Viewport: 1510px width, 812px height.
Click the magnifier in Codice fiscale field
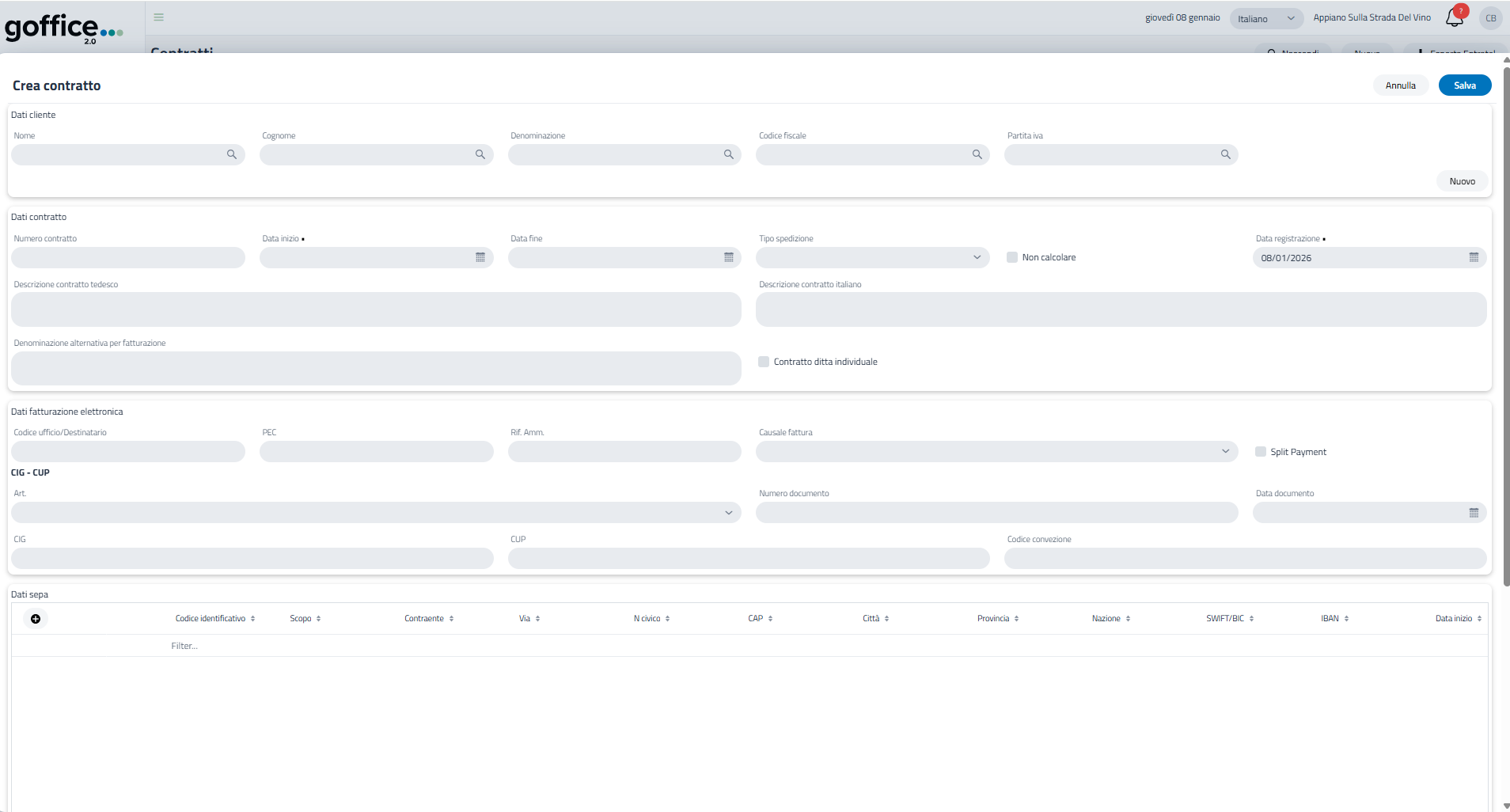(977, 155)
